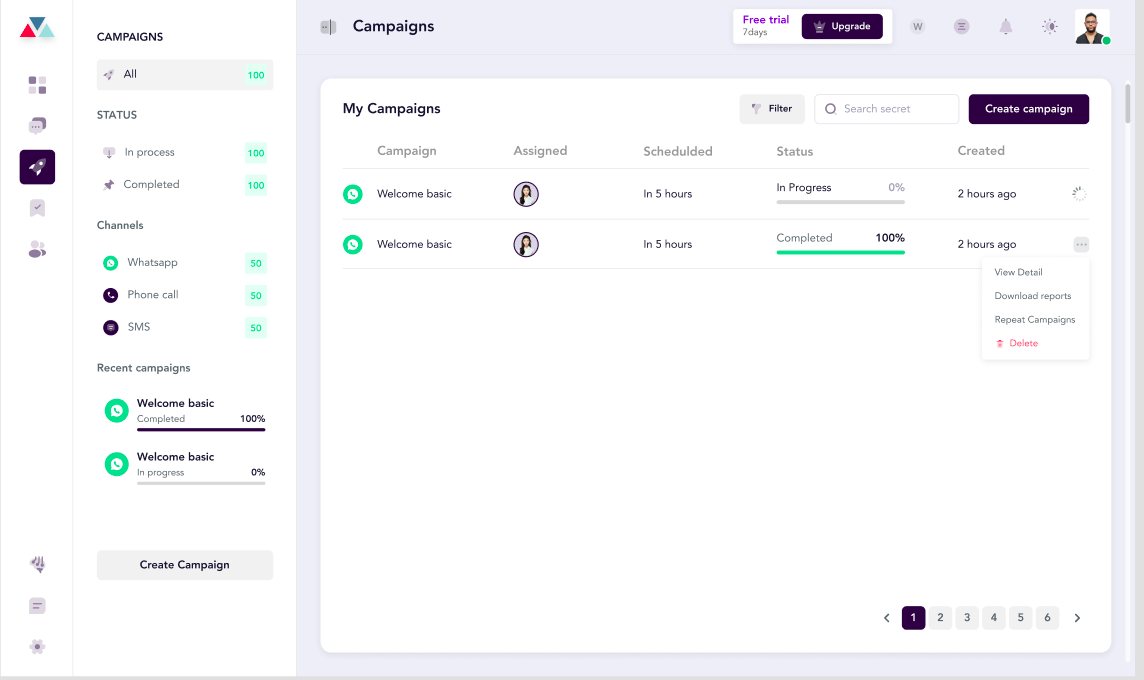Click the In Progress 0% progress bar
This screenshot has height=680, width=1144.
pyautogui.click(x=840, y=202)
